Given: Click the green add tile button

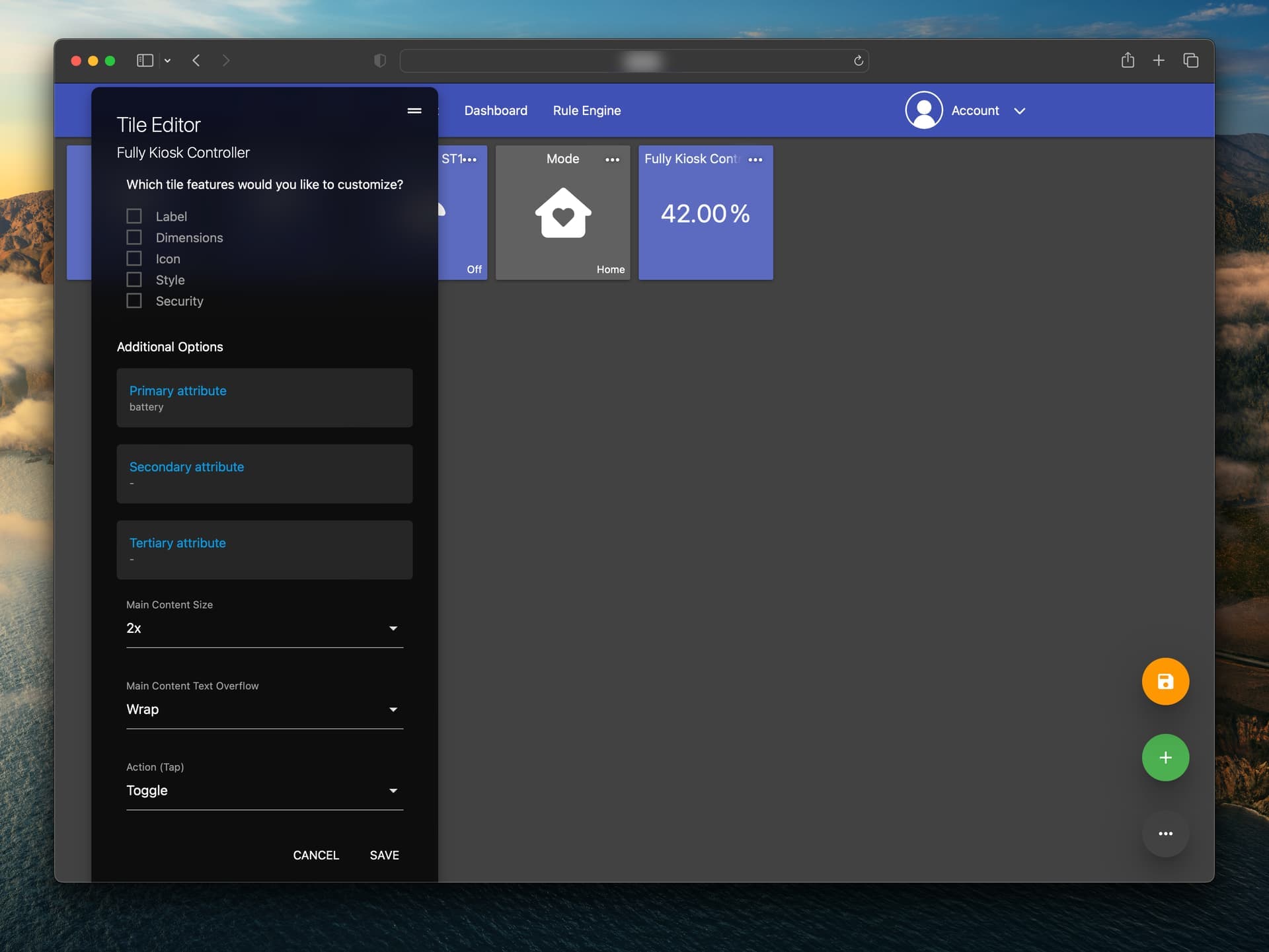Looking at the screenshot, I should [x=1165, y=757].
